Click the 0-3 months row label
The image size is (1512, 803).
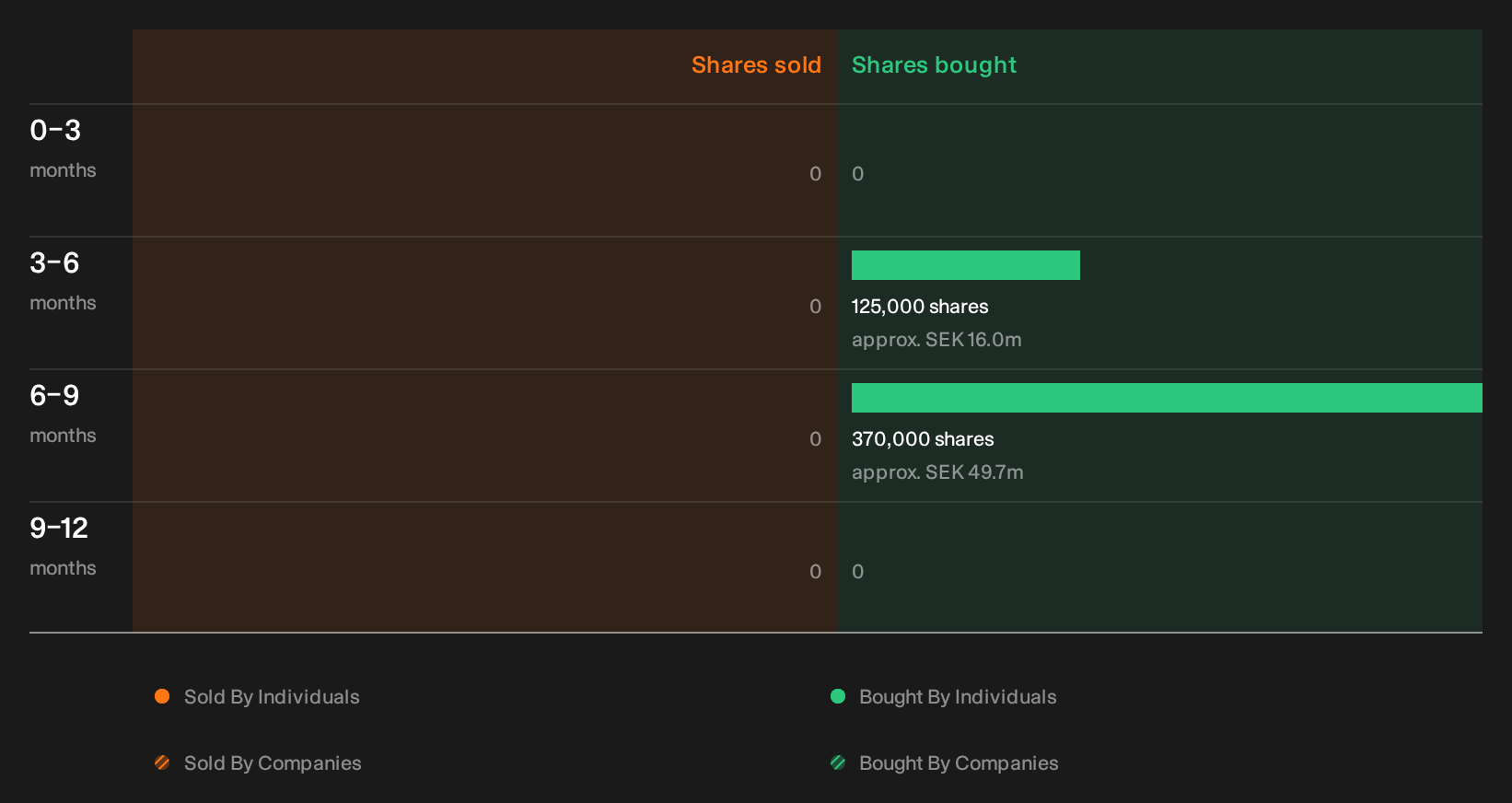coord(63,148)
